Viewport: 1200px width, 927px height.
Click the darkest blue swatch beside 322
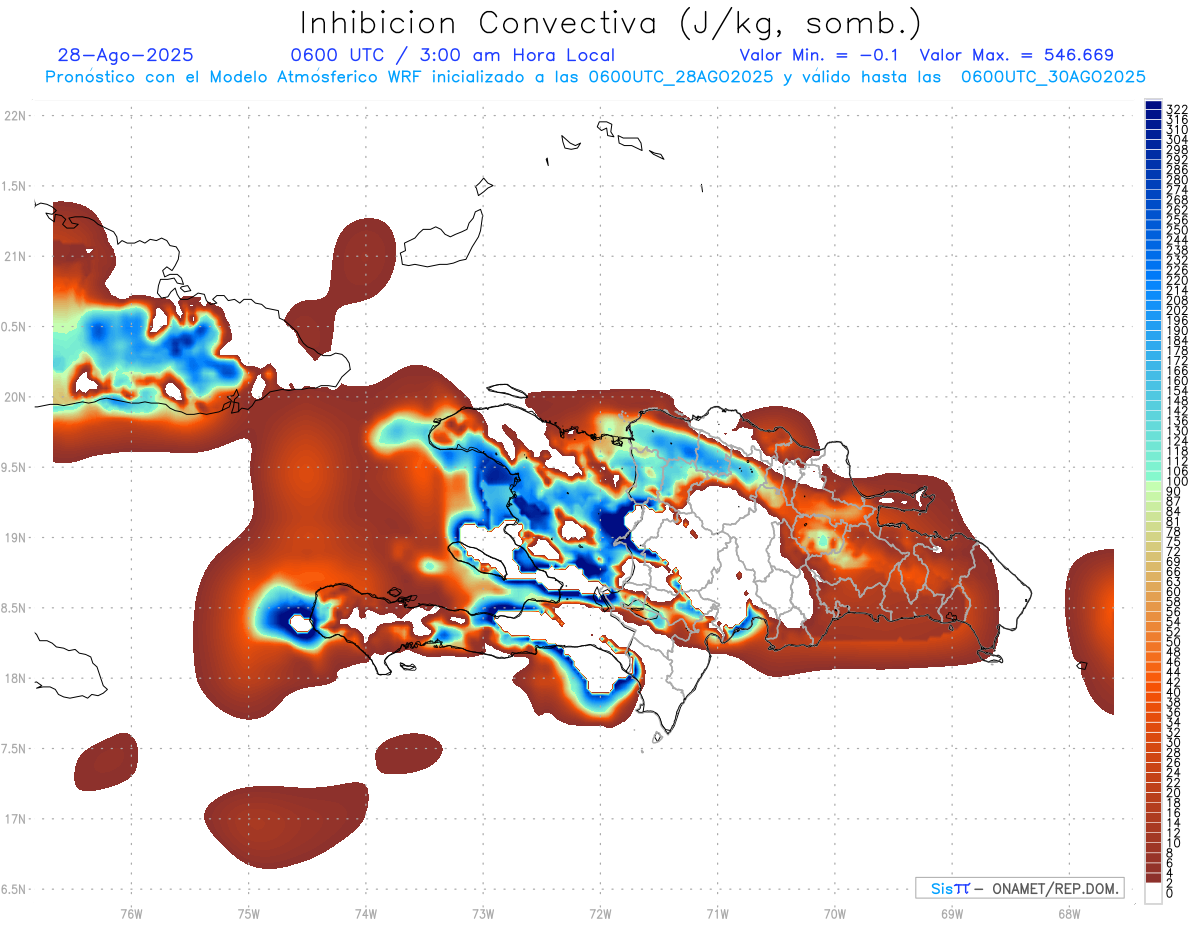(x=1153, y=105)
